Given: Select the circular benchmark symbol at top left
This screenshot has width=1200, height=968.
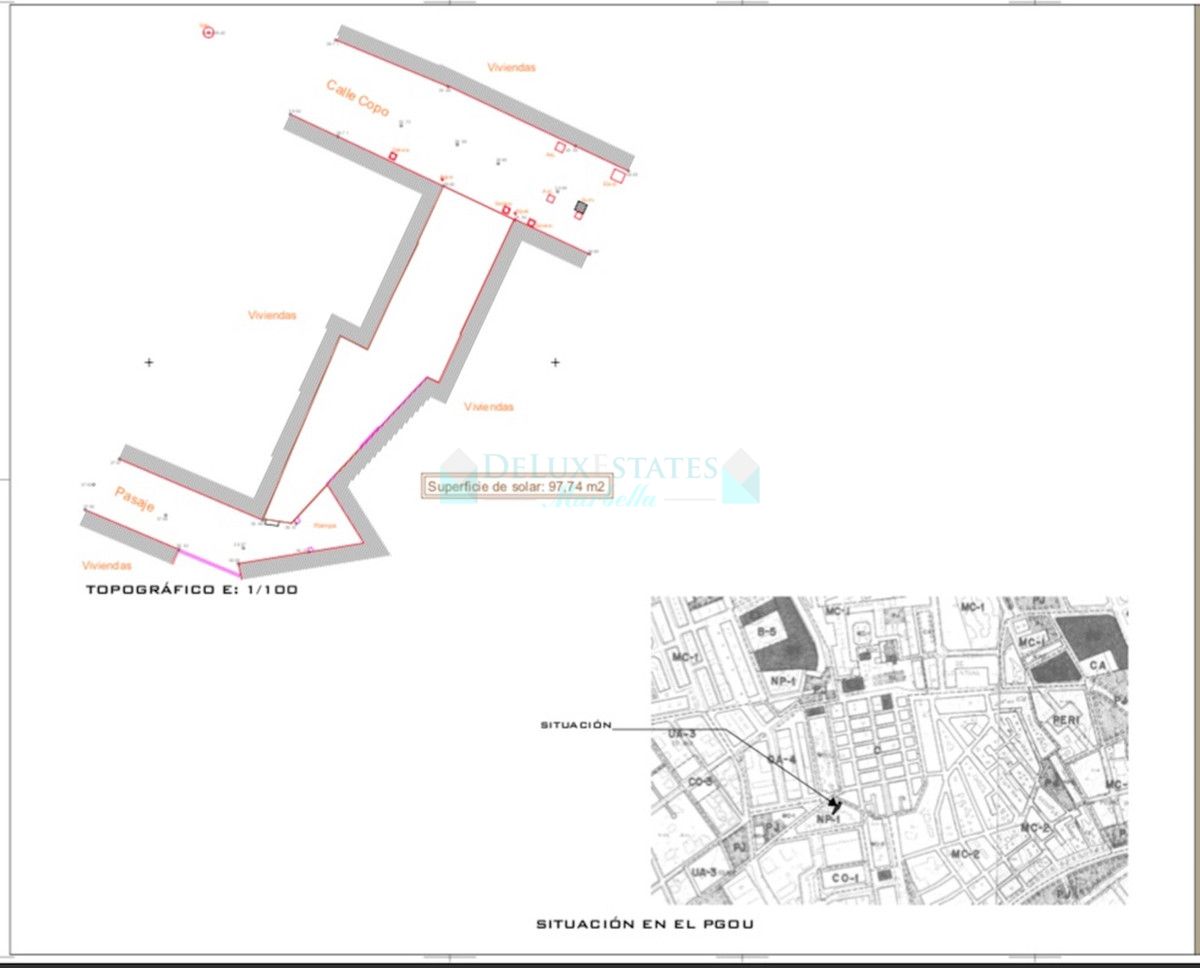Looking at the screenshot, I should pos(207,30).
